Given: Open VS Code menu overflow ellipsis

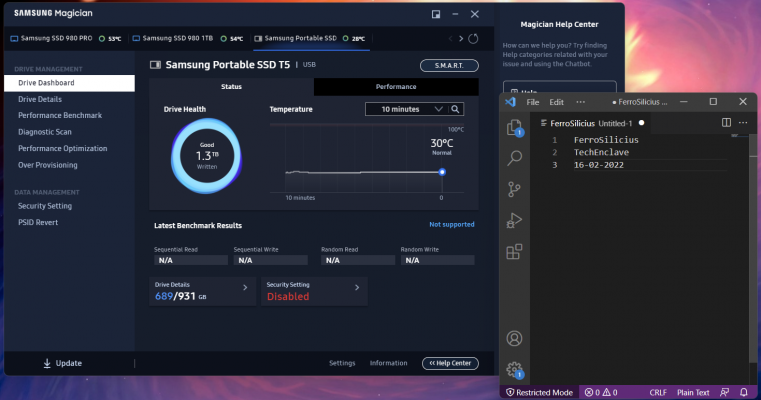Looking at the screenshot, I should [580, 102].
